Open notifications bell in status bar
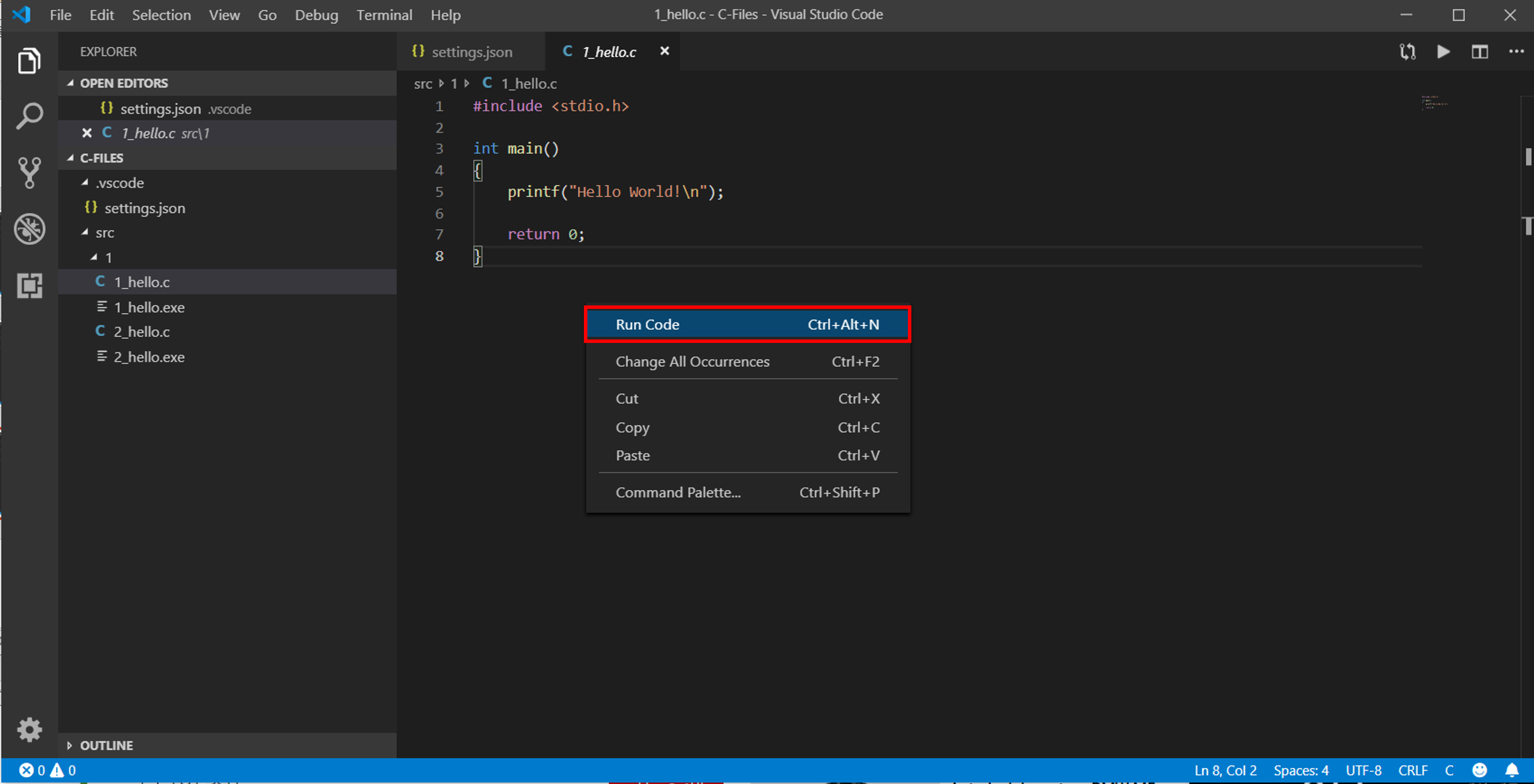The image size is (1534, 784). [1511, 770]
